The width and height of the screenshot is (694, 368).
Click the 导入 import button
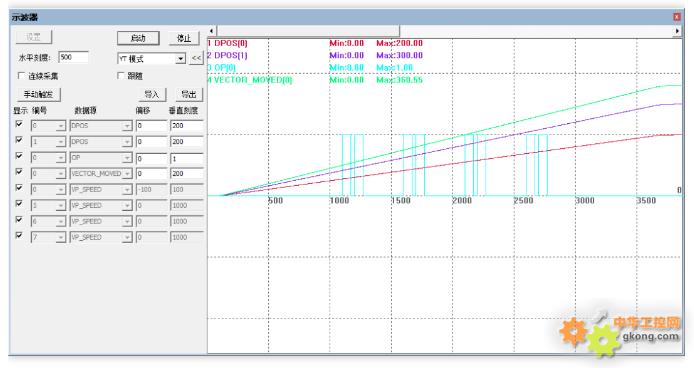(152, 94)
